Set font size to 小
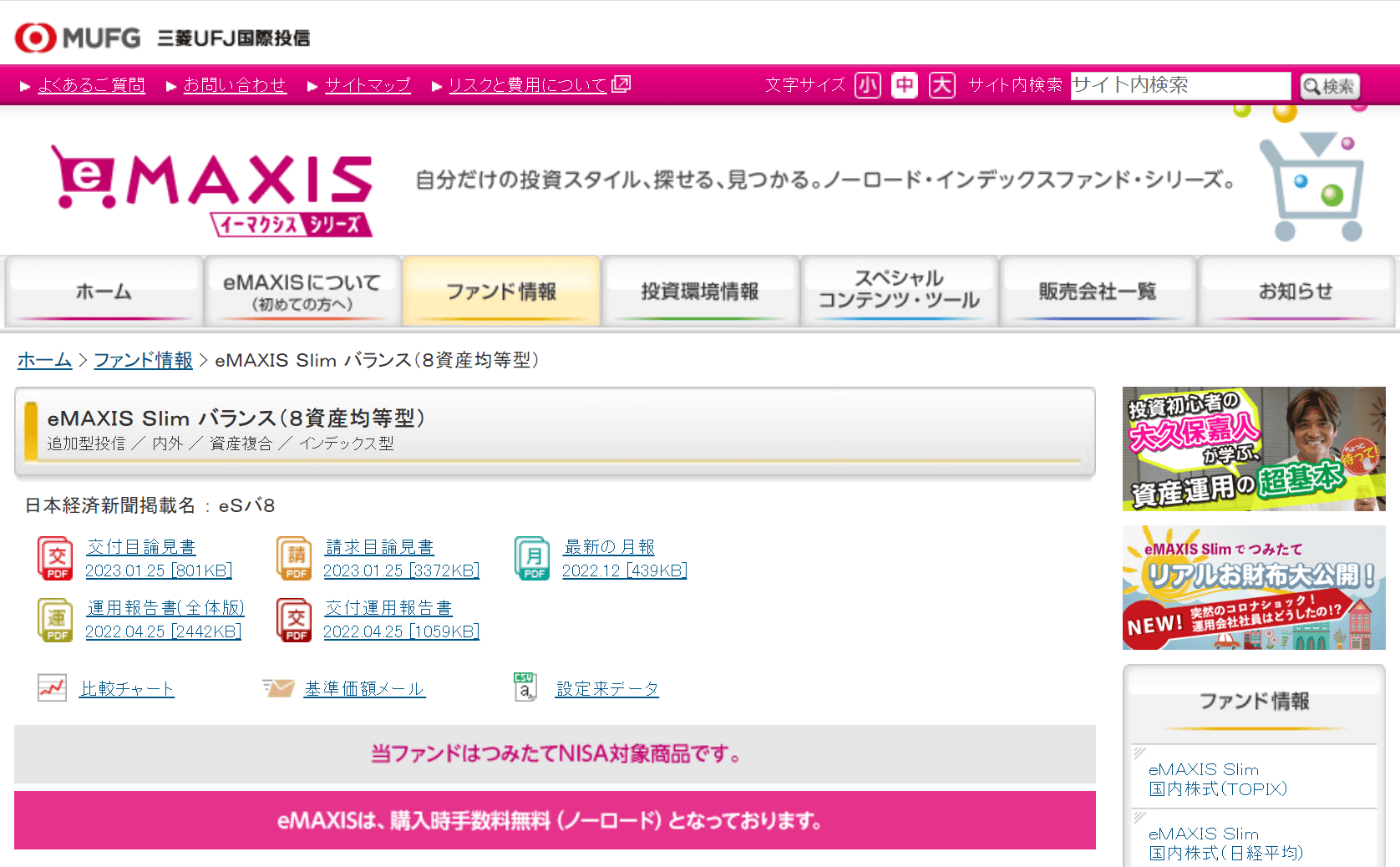1400x867 pixels. tap(868, 85)
